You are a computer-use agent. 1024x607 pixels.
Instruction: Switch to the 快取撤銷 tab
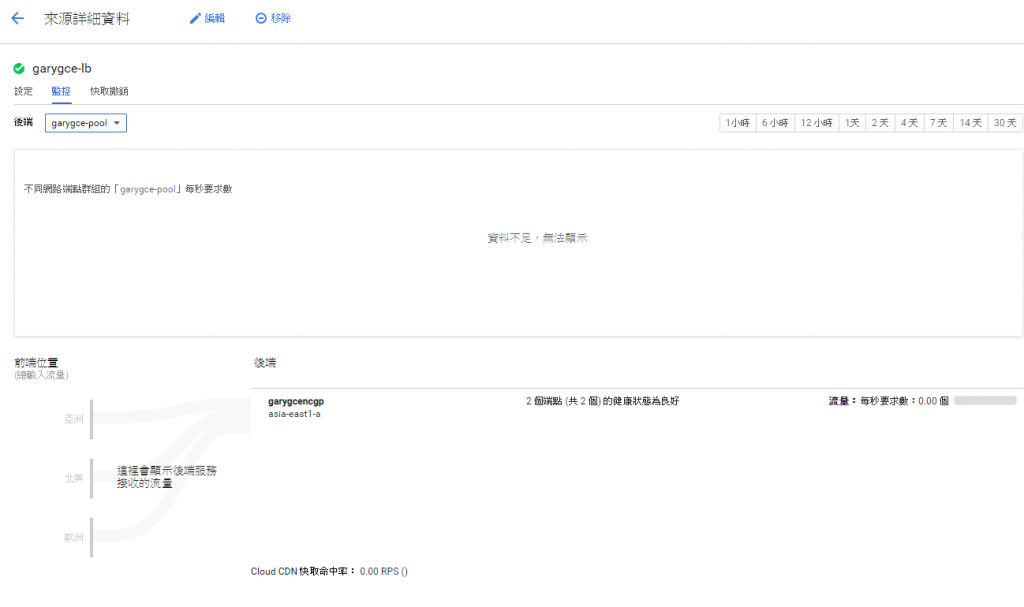[109, 91]
